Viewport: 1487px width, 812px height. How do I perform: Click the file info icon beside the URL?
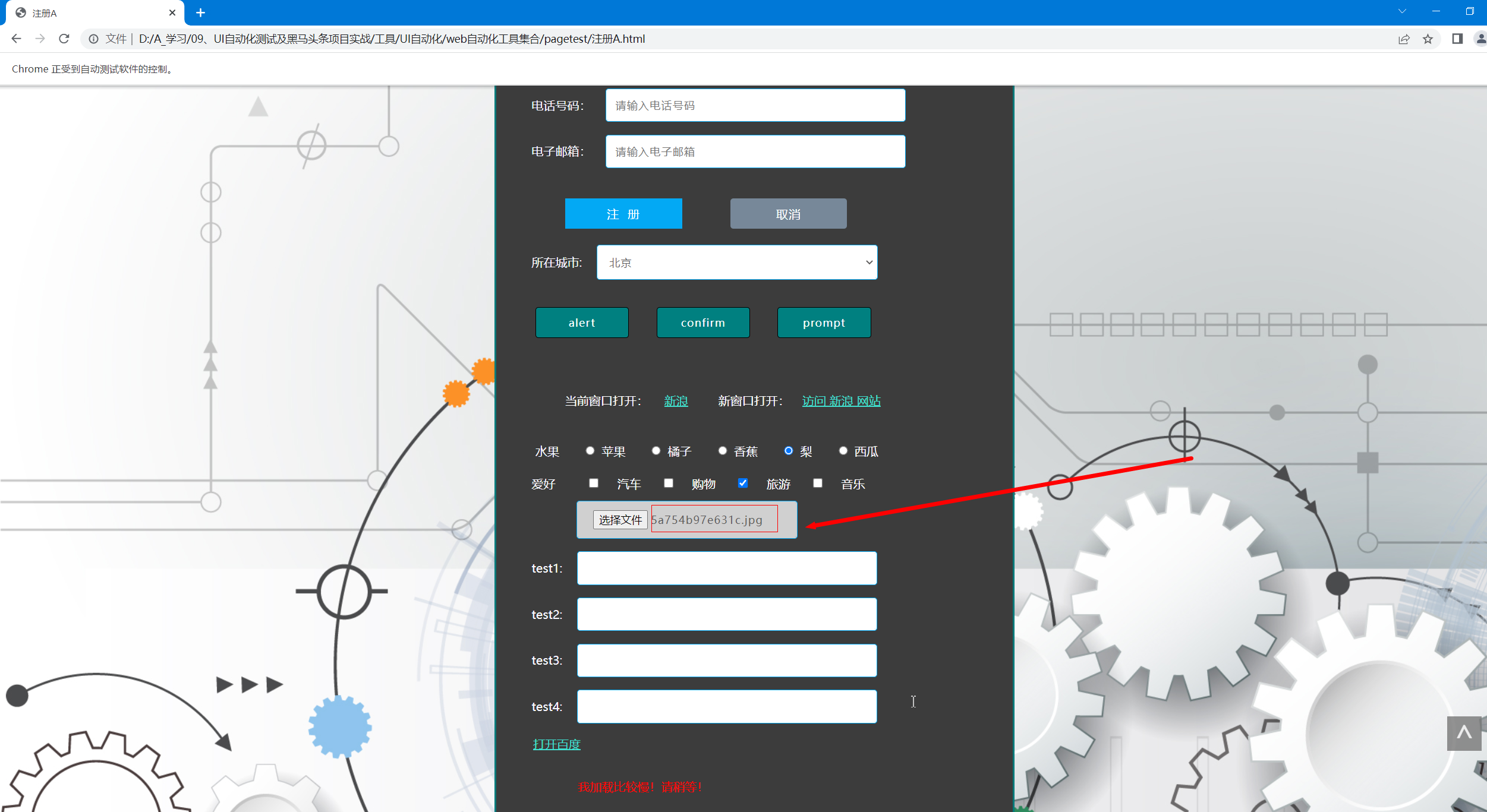click(x=93, y=39)
